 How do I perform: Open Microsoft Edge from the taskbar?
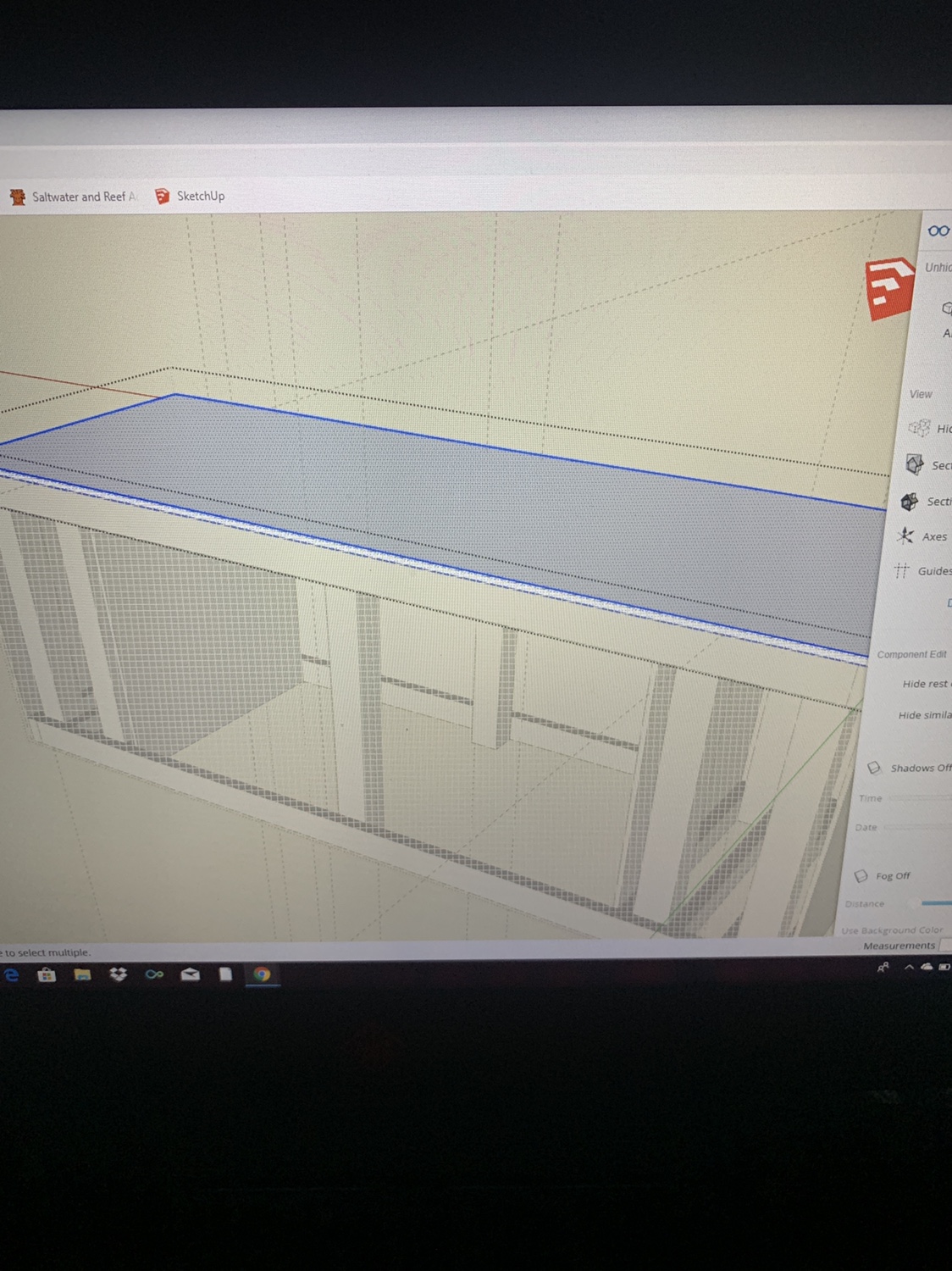(x=12, y=975)
